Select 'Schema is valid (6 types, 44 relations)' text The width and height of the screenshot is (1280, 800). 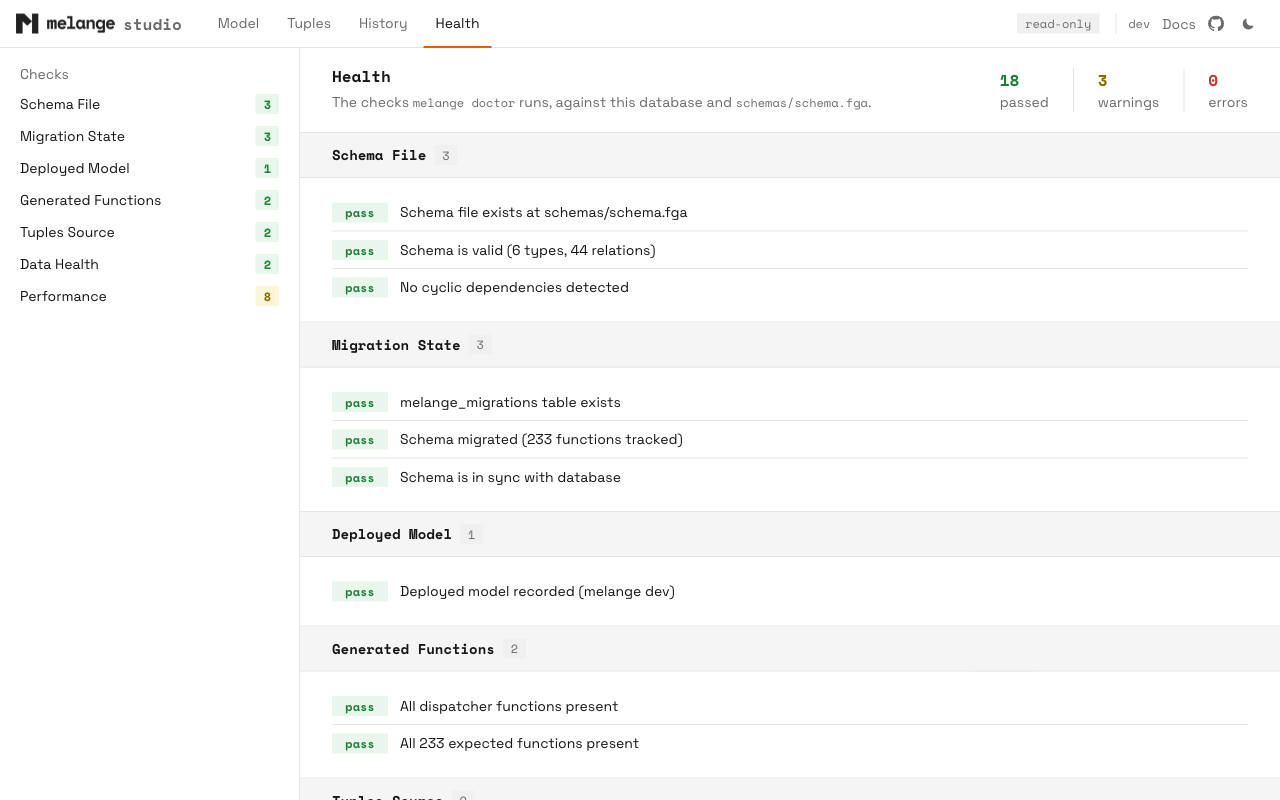(x=528, y=250)
